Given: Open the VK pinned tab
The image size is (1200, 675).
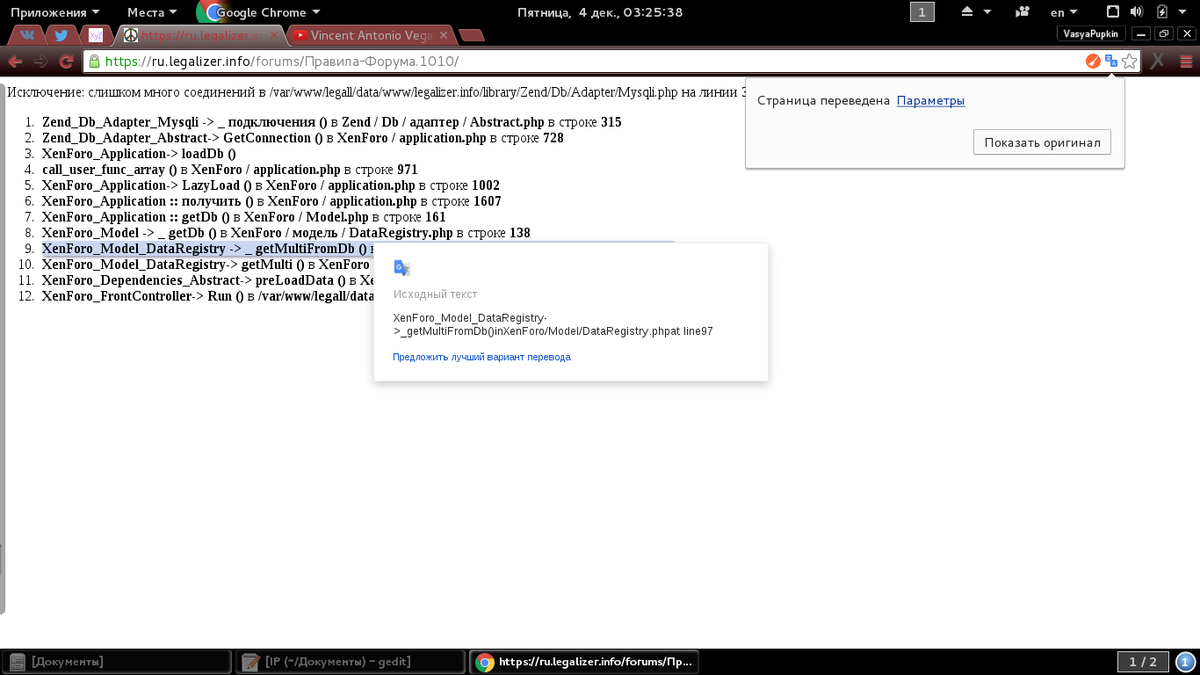Looking at the screenshot, I should pos(28,36).
